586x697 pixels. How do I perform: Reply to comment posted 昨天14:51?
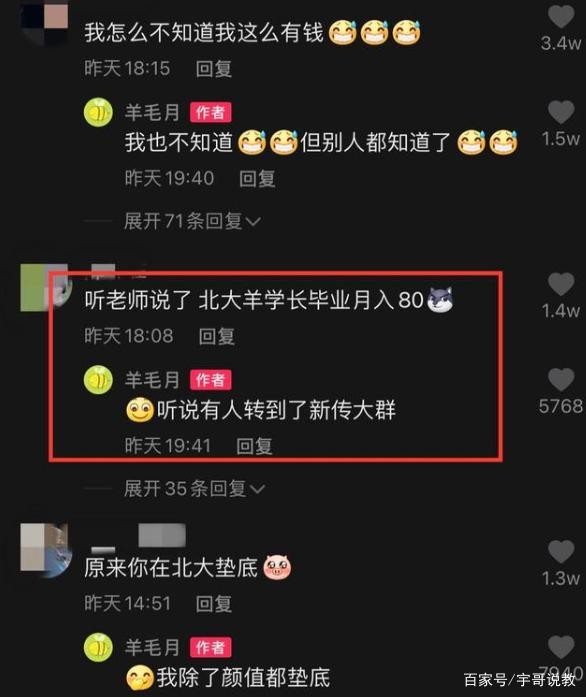point(213,604)
